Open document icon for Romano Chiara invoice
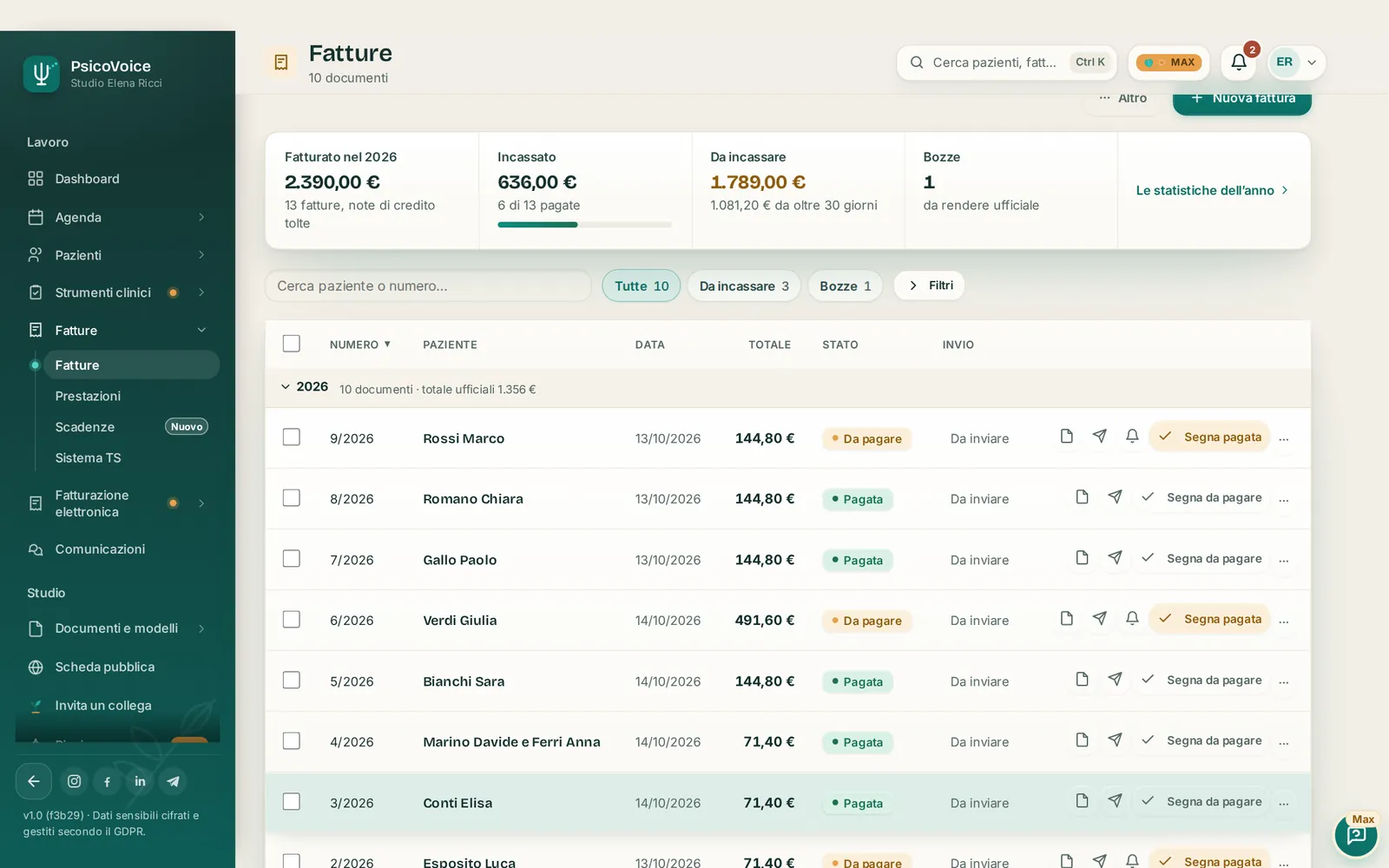 pyautogui.click(x=1083, y=496)
